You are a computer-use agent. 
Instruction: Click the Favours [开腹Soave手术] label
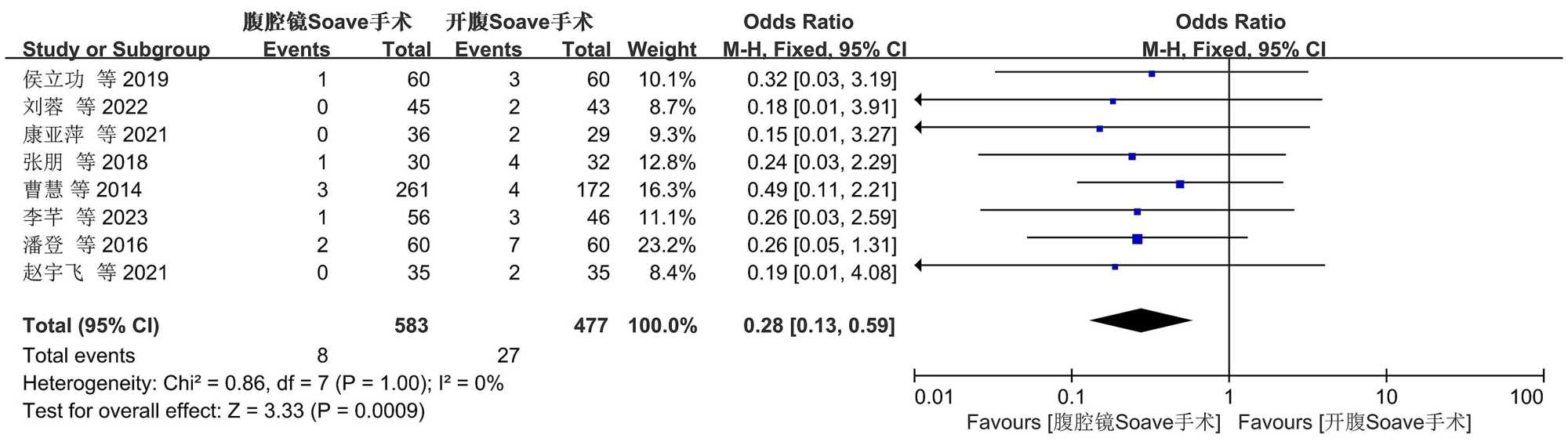[1355, 423]
